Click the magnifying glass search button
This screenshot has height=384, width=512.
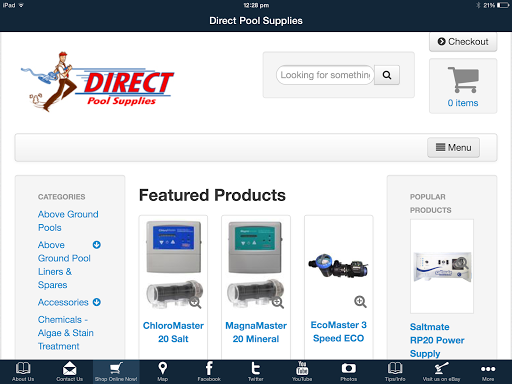point(387,75)
